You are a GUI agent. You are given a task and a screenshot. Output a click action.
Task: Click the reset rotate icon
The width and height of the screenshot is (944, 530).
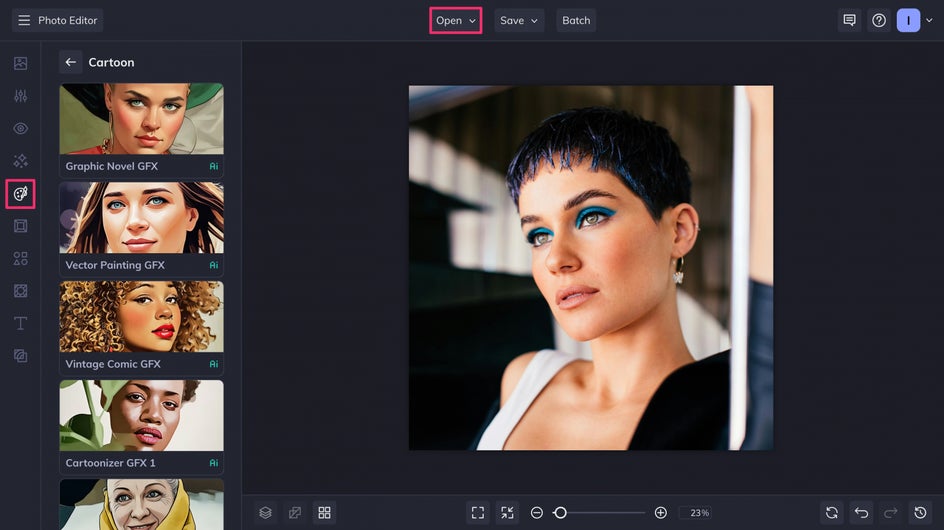832,513
